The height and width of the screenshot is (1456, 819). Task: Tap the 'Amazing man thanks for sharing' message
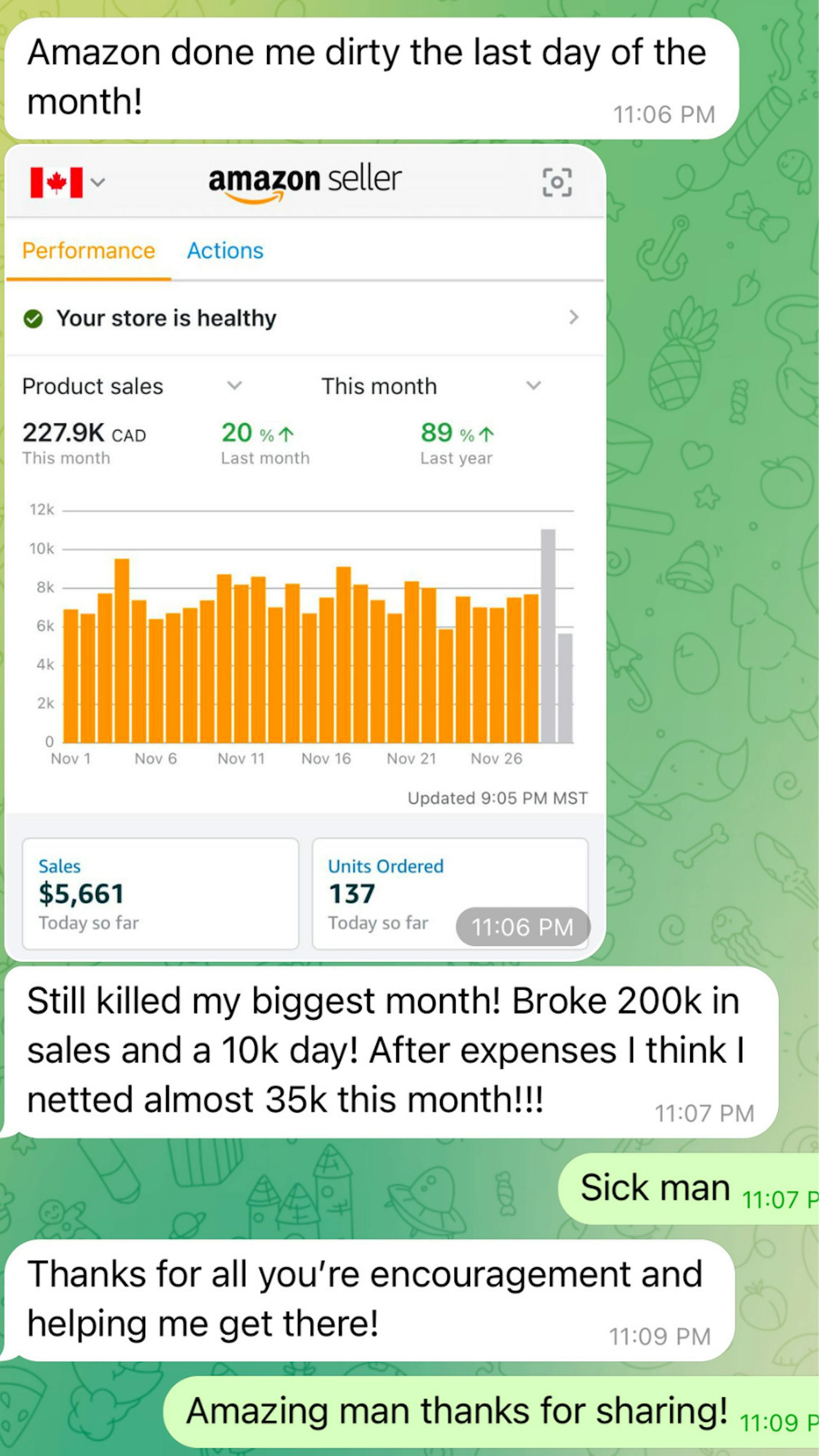click(457, 1411)
